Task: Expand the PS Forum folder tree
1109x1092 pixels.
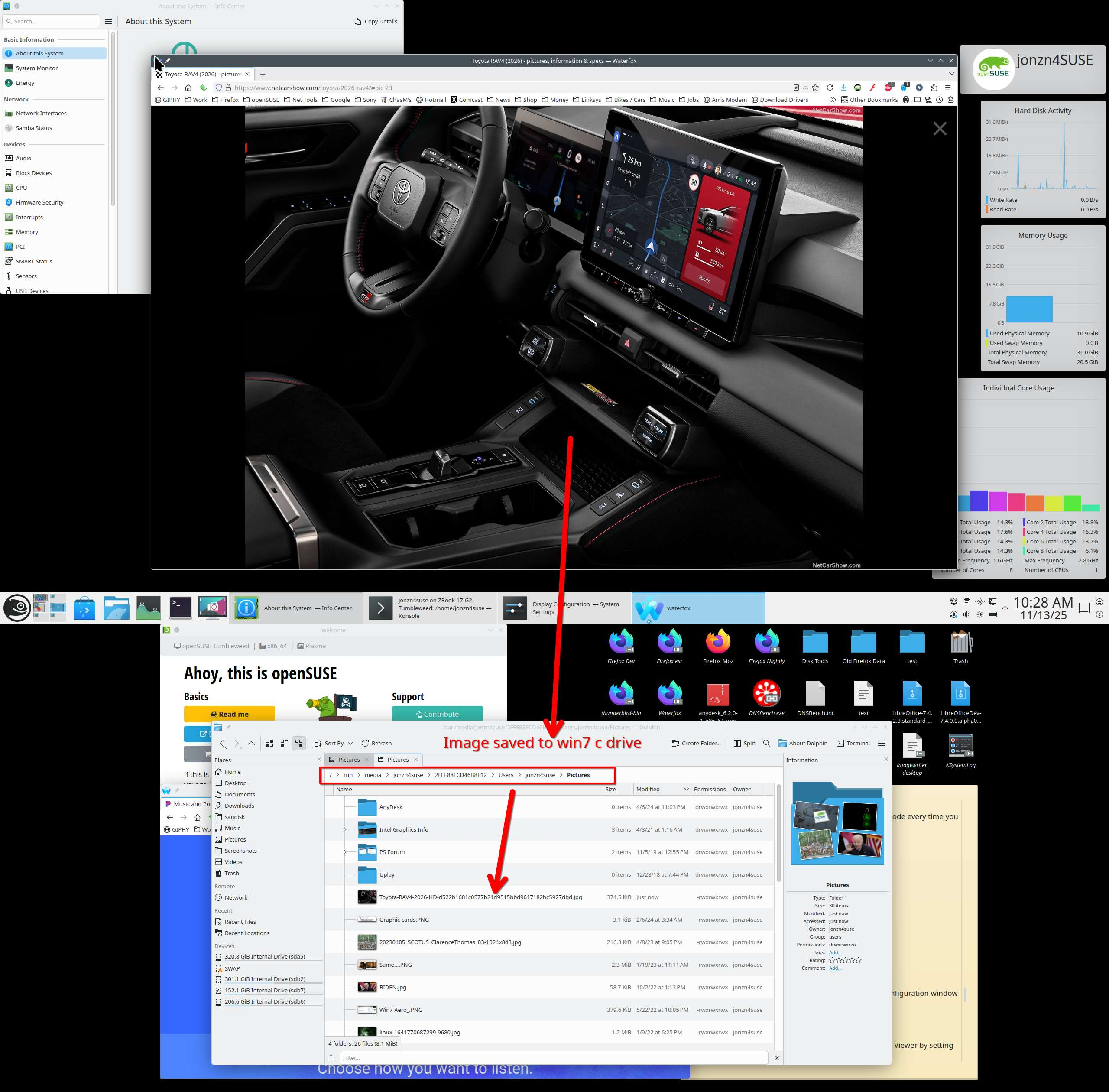Action: pyautogui.click(x=345, y=852)
